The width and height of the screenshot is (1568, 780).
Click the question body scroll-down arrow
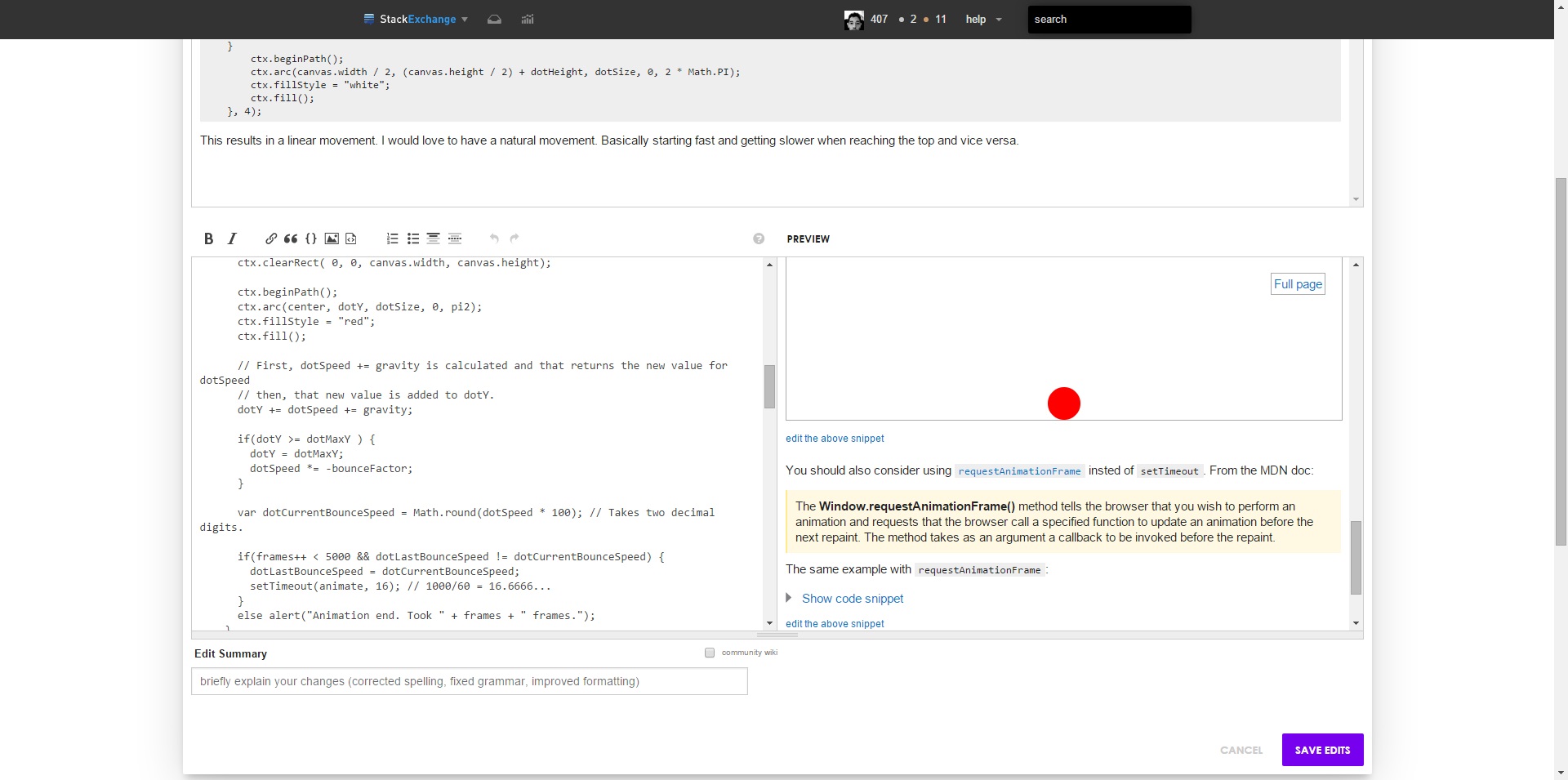click(x=1356, y=199)
